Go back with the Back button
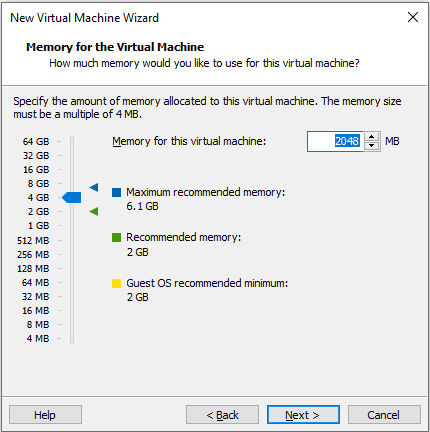Viewport: 430px width, 432px height. pyautogui.click(x=222, y=415)
